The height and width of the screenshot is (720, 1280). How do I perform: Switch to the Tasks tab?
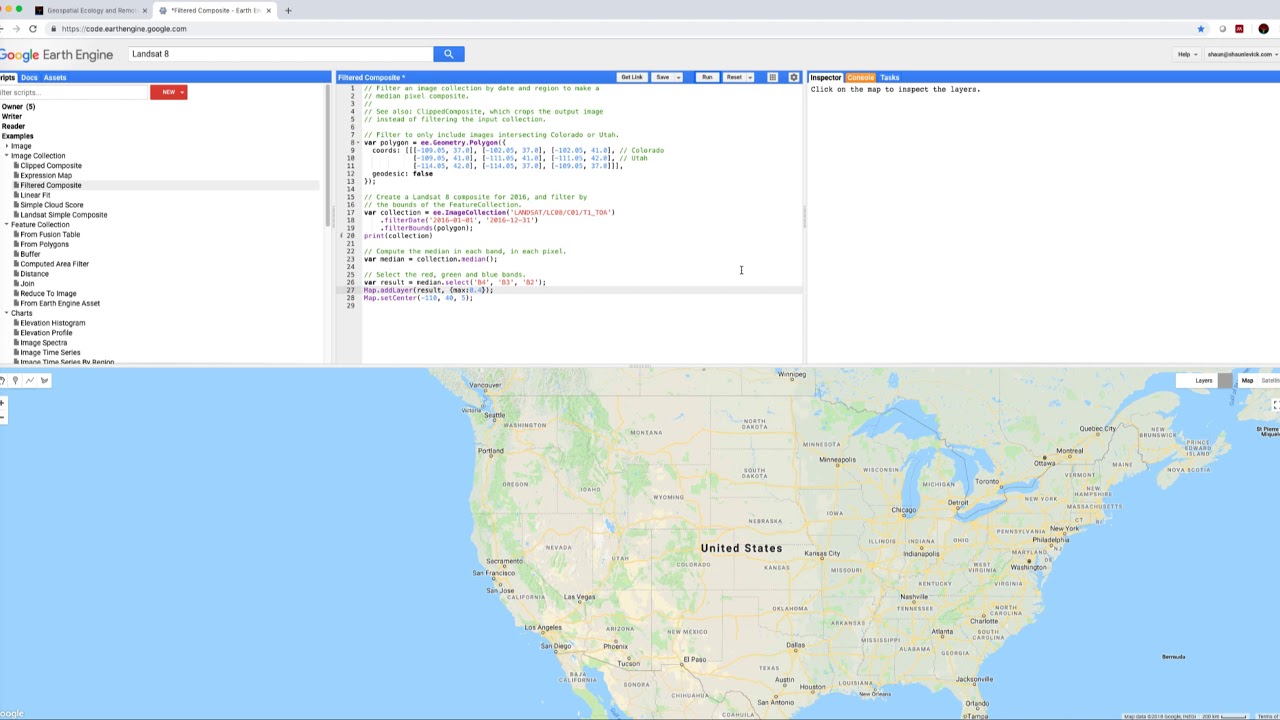point(889,77)
